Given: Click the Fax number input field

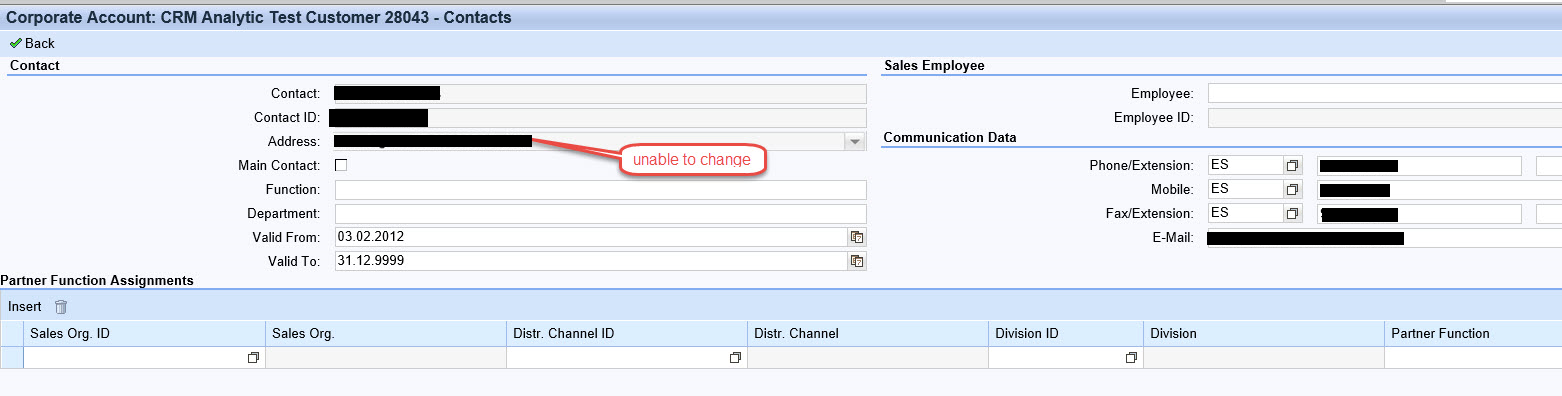Looking at the screenshot, I should pyautogui.click(x=1420, y=213).
